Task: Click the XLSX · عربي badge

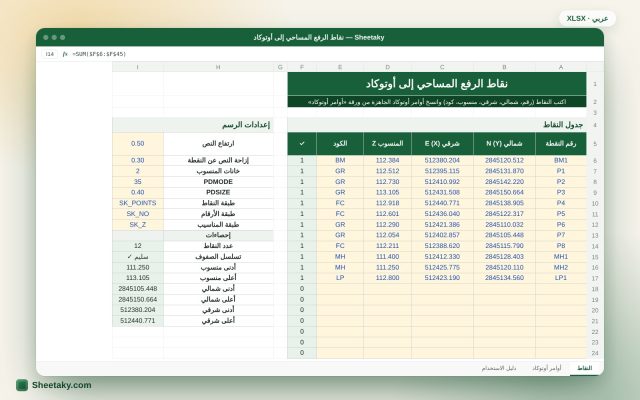Action: click(587, 18)
